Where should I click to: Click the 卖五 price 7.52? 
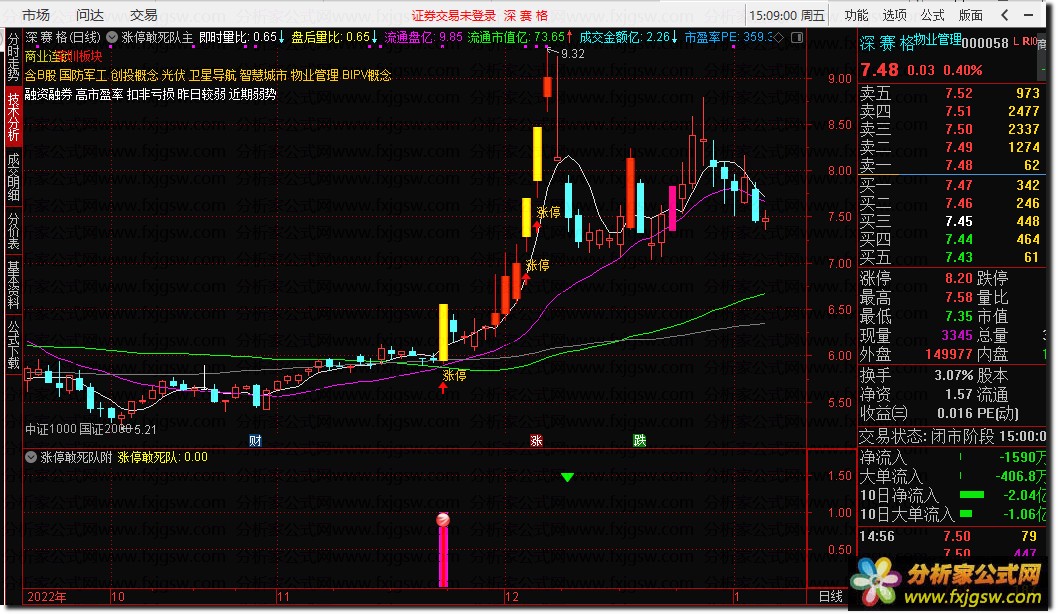point(958,93)
